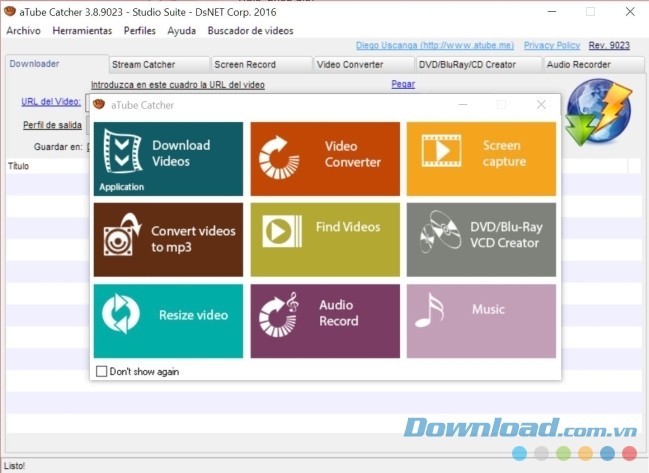Viewport: 649px width, 473px height.
Task: Open the Privacy Policy link
Action: click(551, 45)
